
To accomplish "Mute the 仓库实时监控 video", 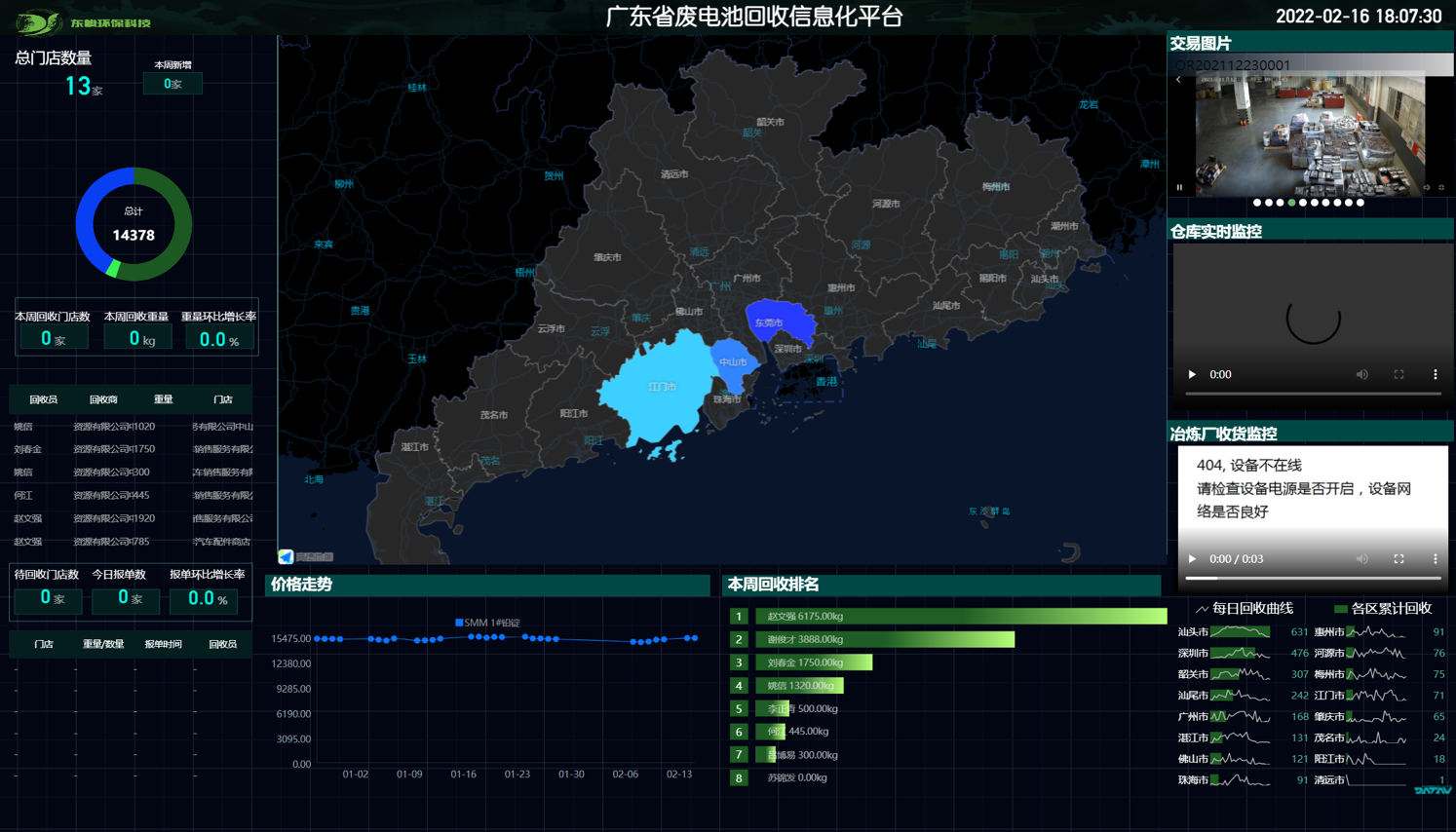I will [1361, 374].
